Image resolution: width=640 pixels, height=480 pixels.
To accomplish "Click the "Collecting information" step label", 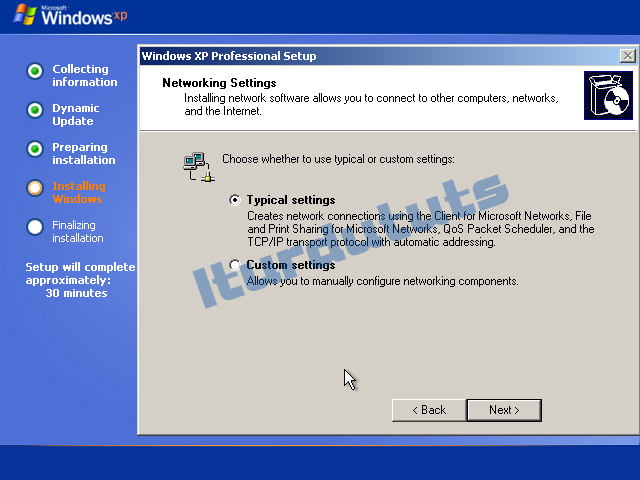I will tap(84, 76).
